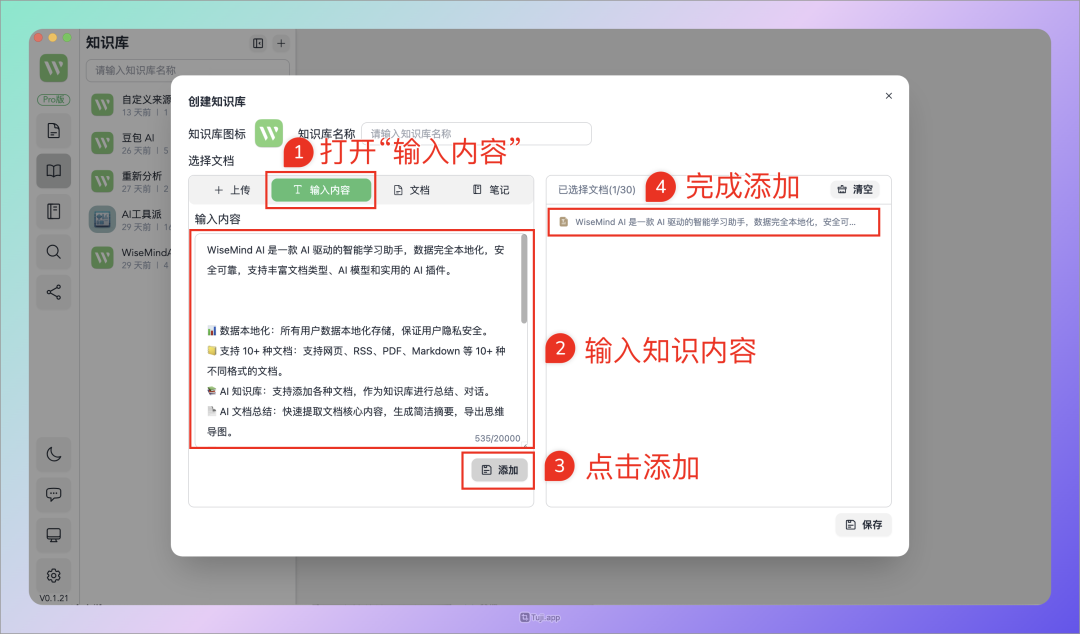The height and width of the screenshot is (634, 1080).
Task: Click the 清空 button
Action: click(855, 189)
